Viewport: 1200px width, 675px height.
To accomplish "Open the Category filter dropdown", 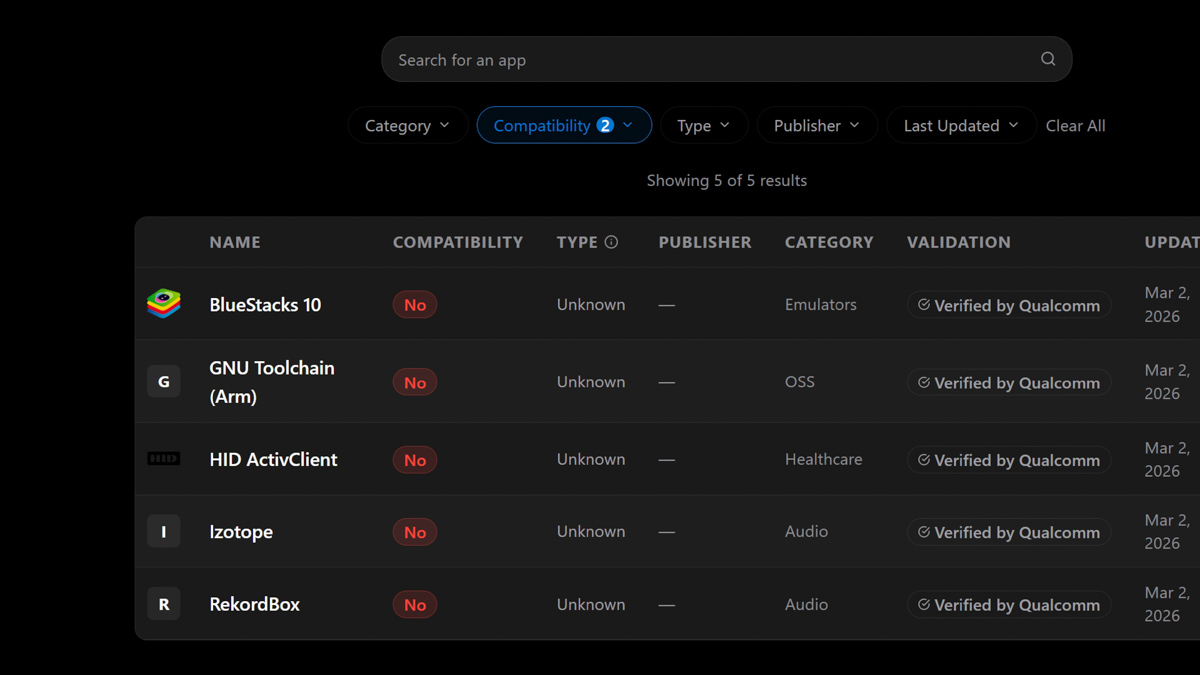I will pos(407,125).
